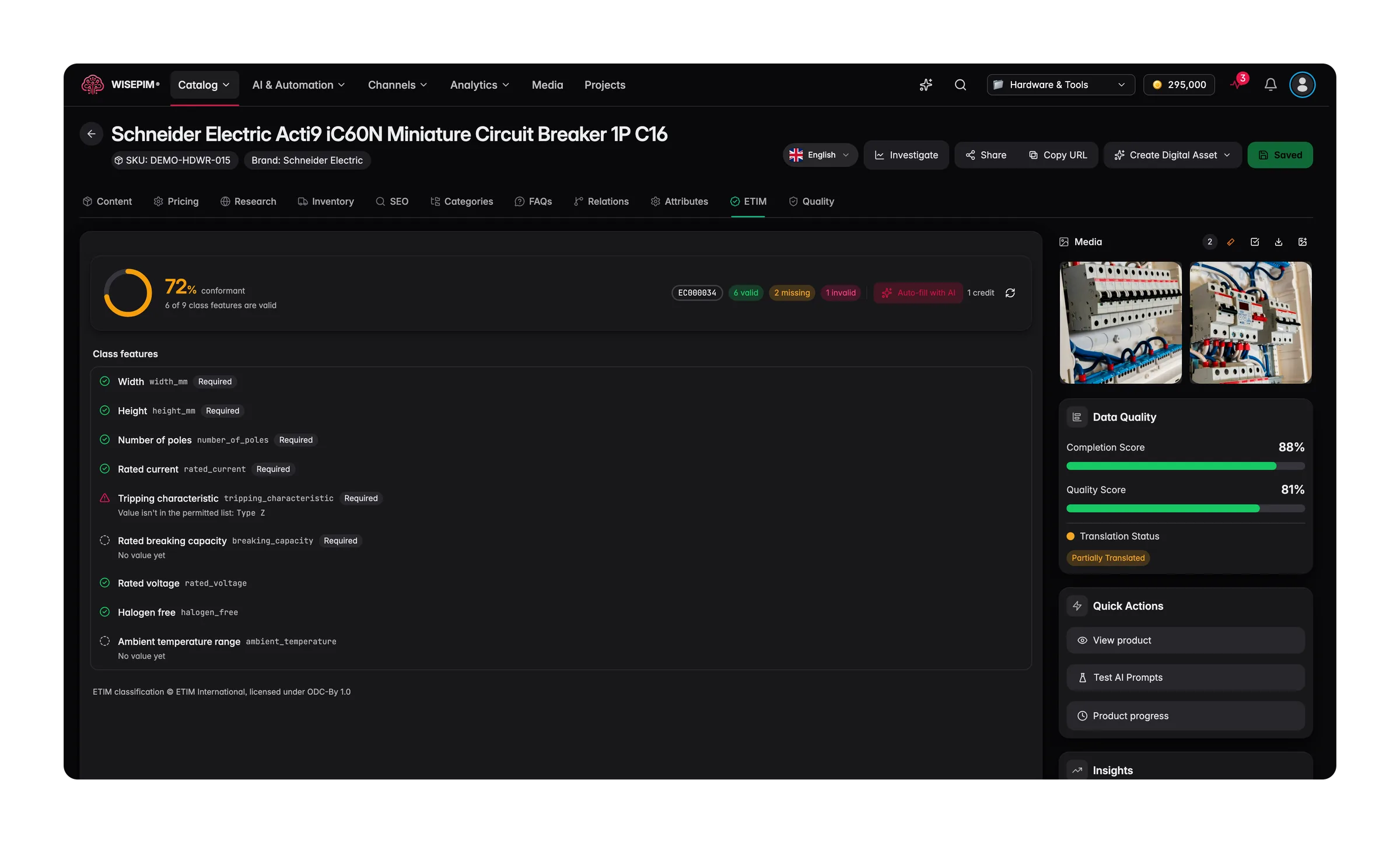
Task: Open the English language selector
Action: tap(820, 155)
